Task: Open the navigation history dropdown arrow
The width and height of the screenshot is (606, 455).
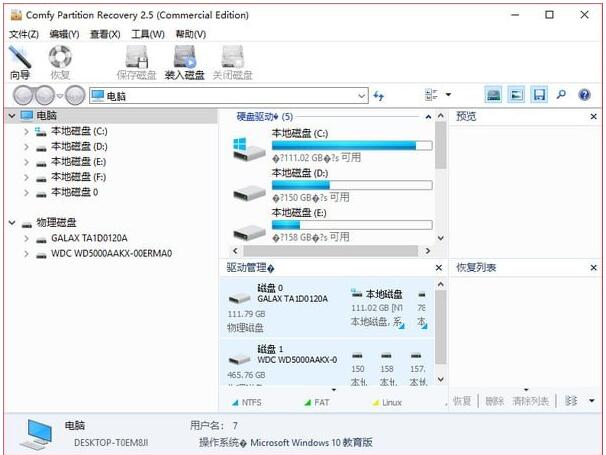Action: point(60,95)
